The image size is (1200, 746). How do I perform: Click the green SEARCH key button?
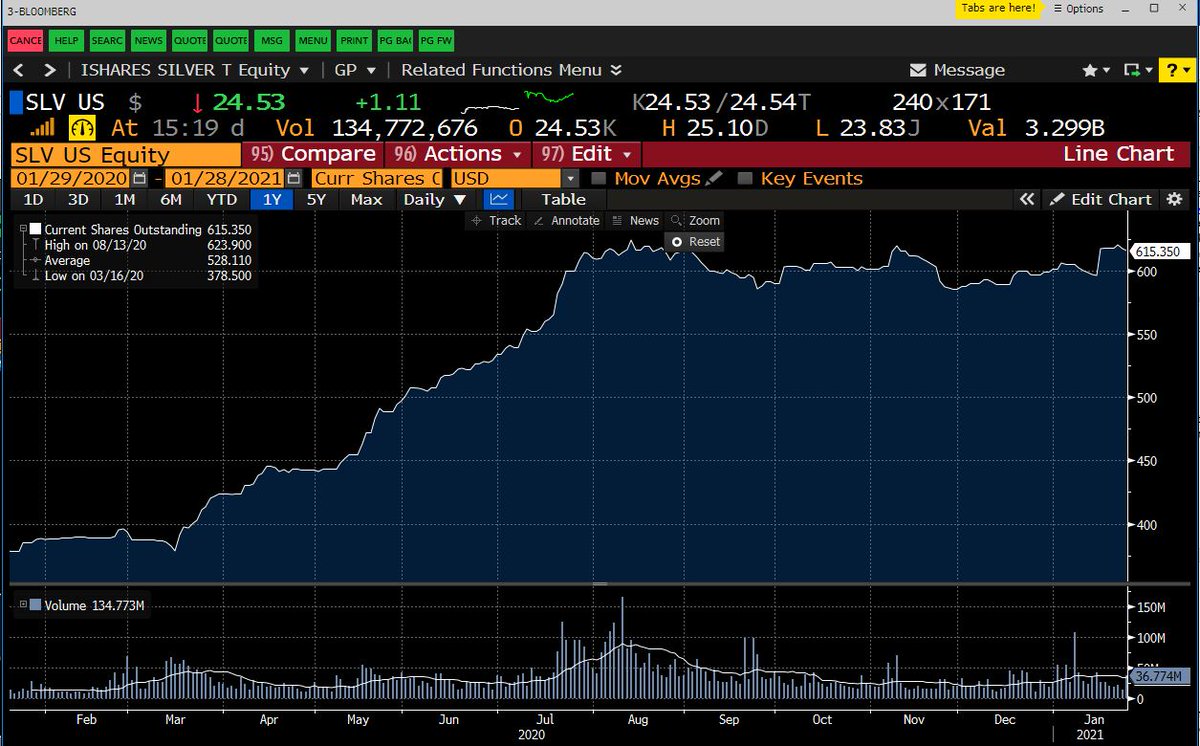(107, 41)
